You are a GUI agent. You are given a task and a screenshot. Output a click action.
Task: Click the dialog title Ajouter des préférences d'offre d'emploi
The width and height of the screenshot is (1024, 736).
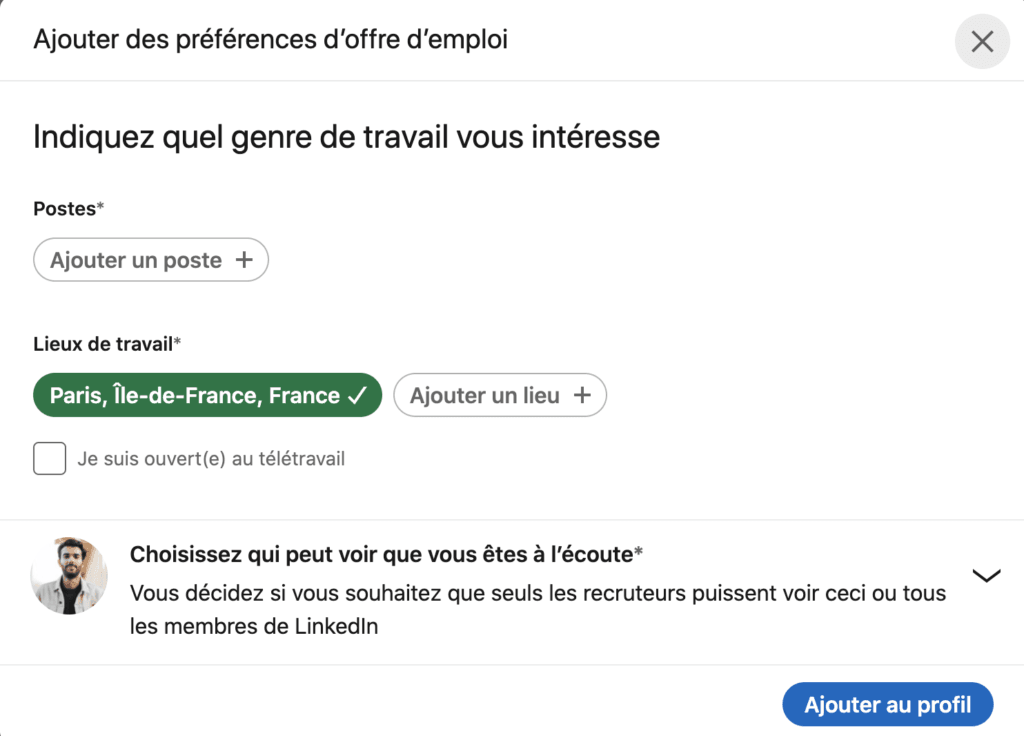[270, 39]
